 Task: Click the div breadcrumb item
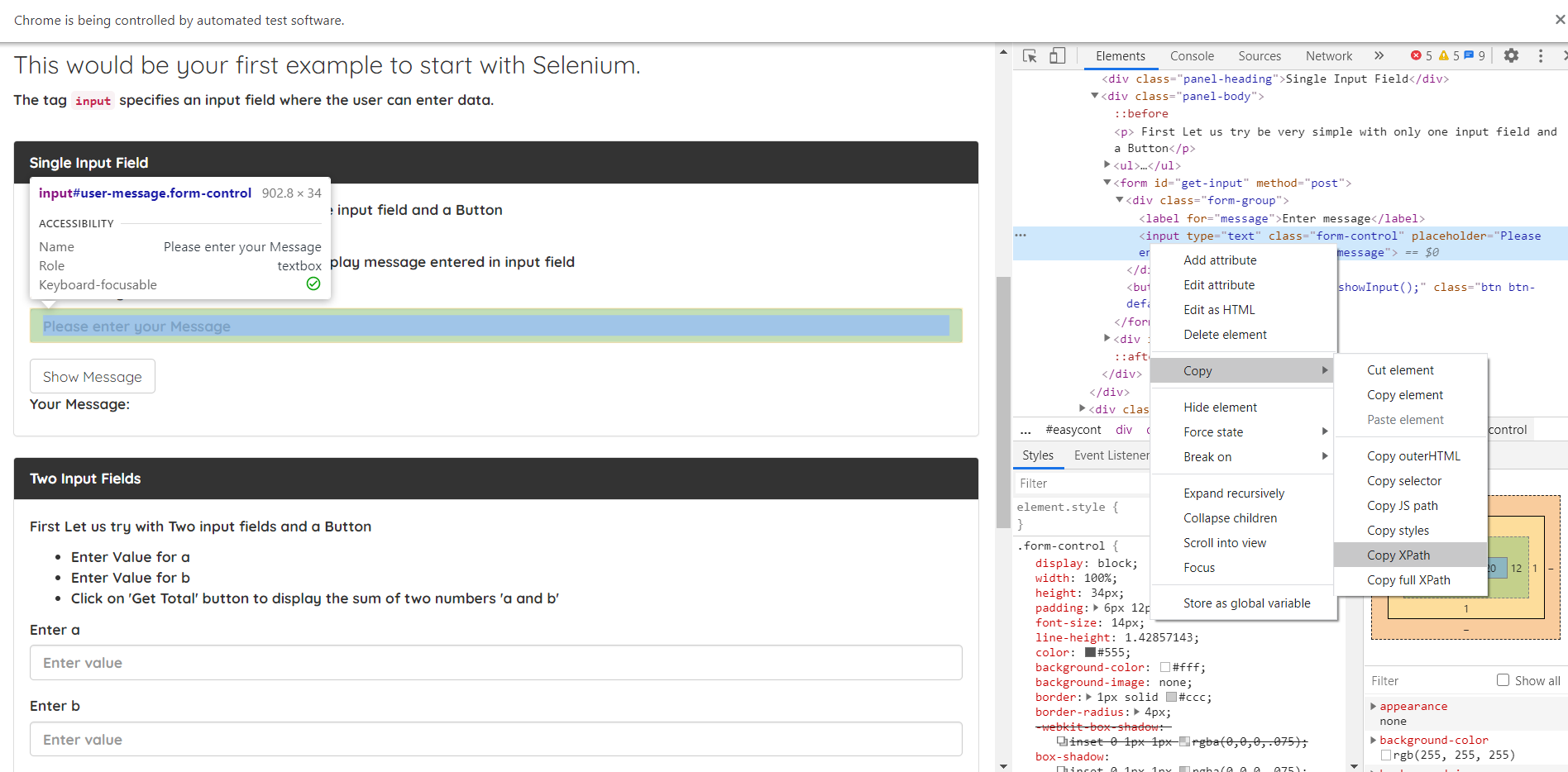pos(1124,430)
